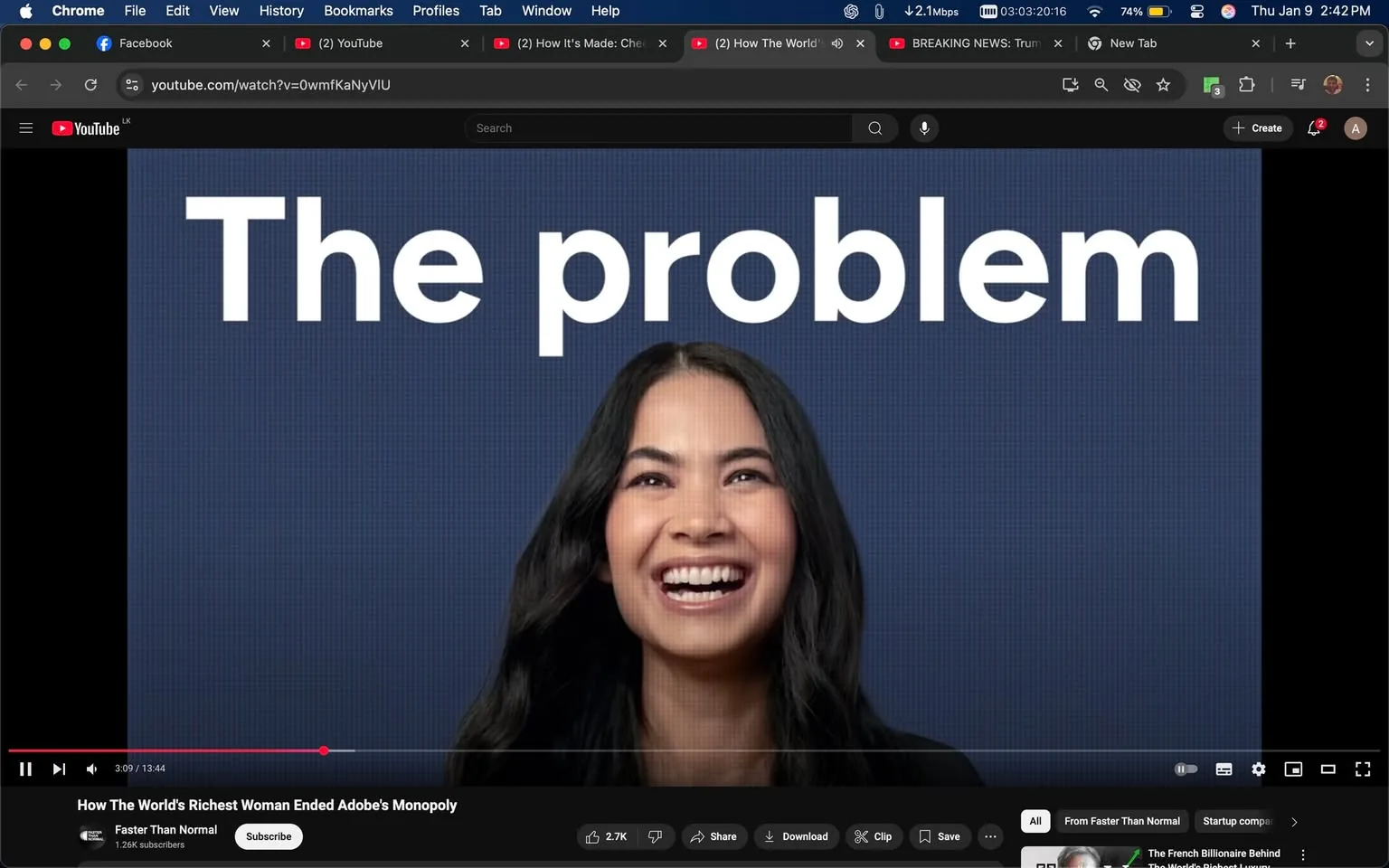The height and width of the screenshot is (868, 1389).
Task: Switch to theater mode
Action: (1328, 769)
